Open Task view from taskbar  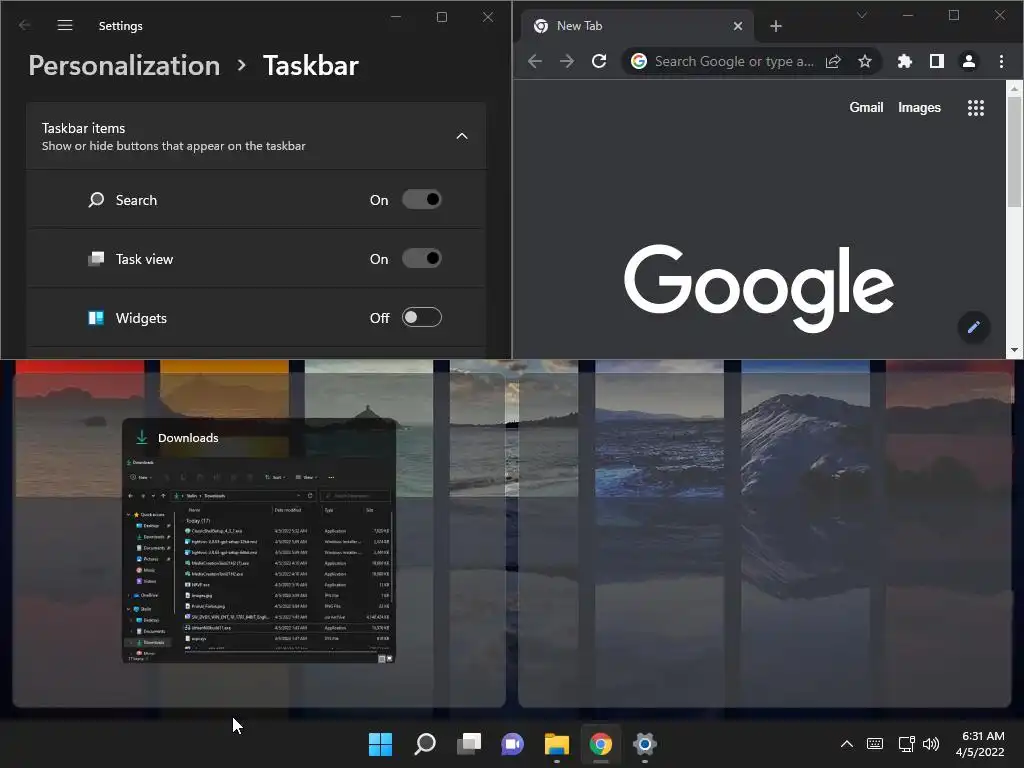[x=468, y=743]
